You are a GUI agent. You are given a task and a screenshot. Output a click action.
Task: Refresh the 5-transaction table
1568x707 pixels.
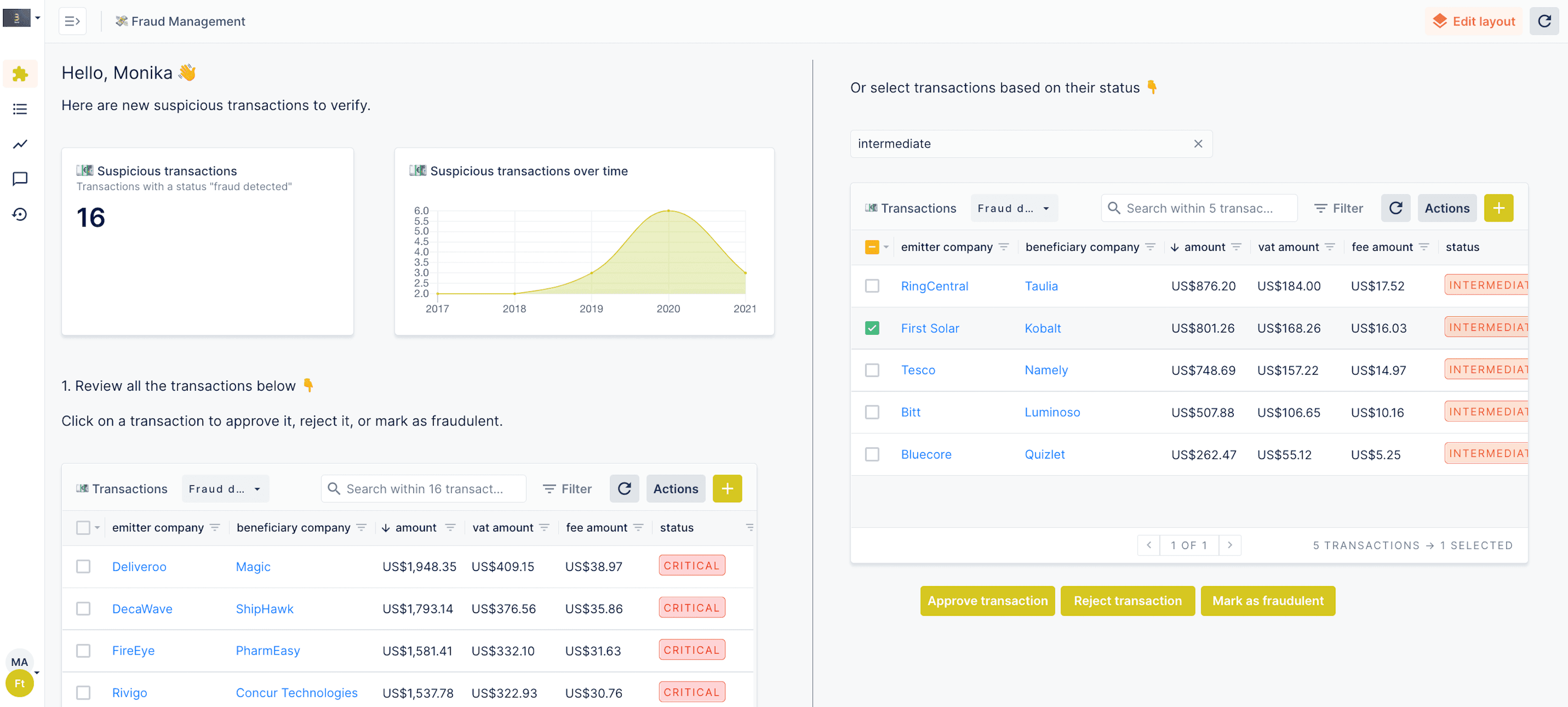pyautogui.click(x=1396, y=208)
